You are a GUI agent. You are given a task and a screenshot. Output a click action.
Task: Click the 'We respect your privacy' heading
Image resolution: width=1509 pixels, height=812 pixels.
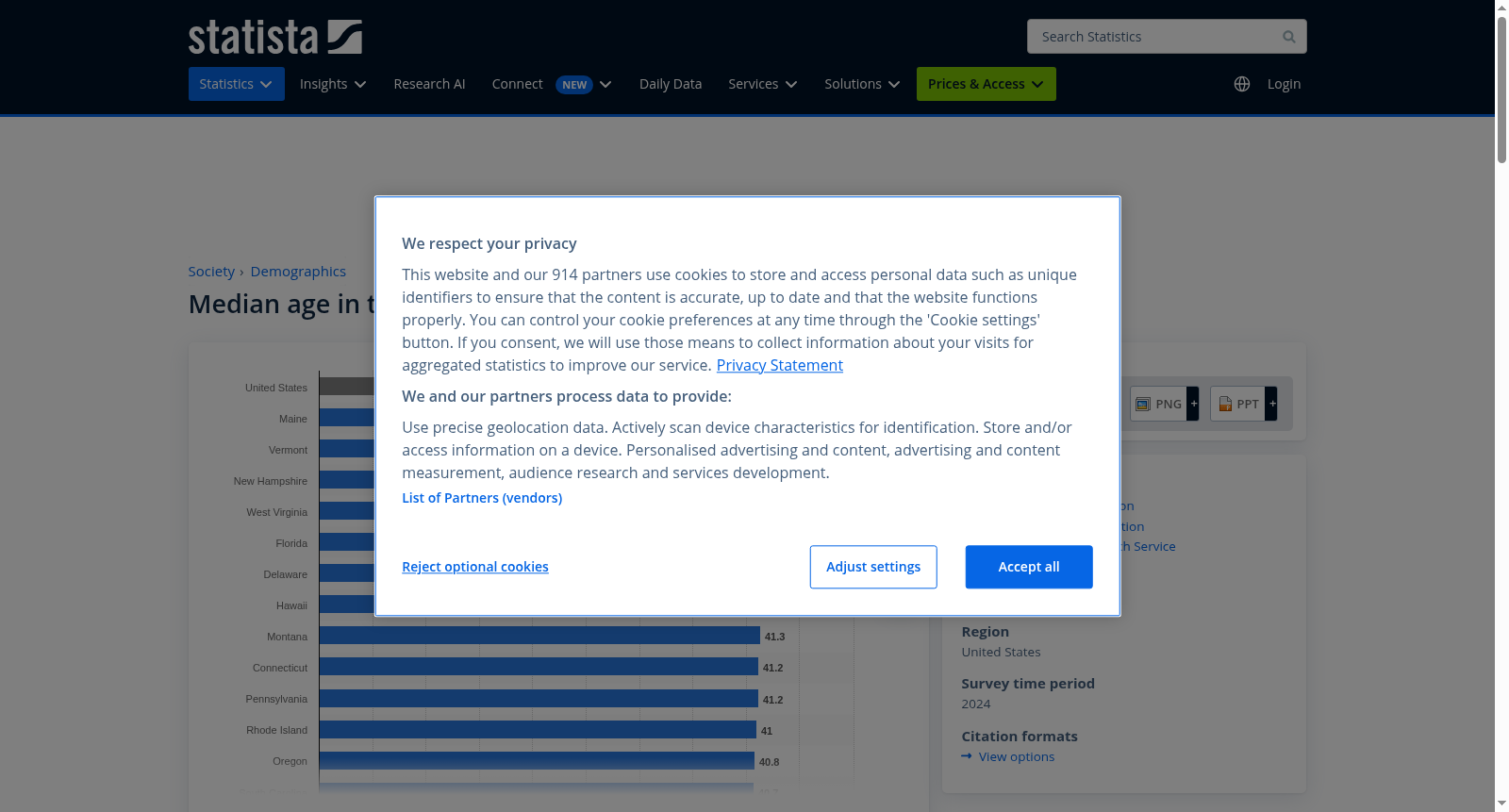click(x=489, y=243)
